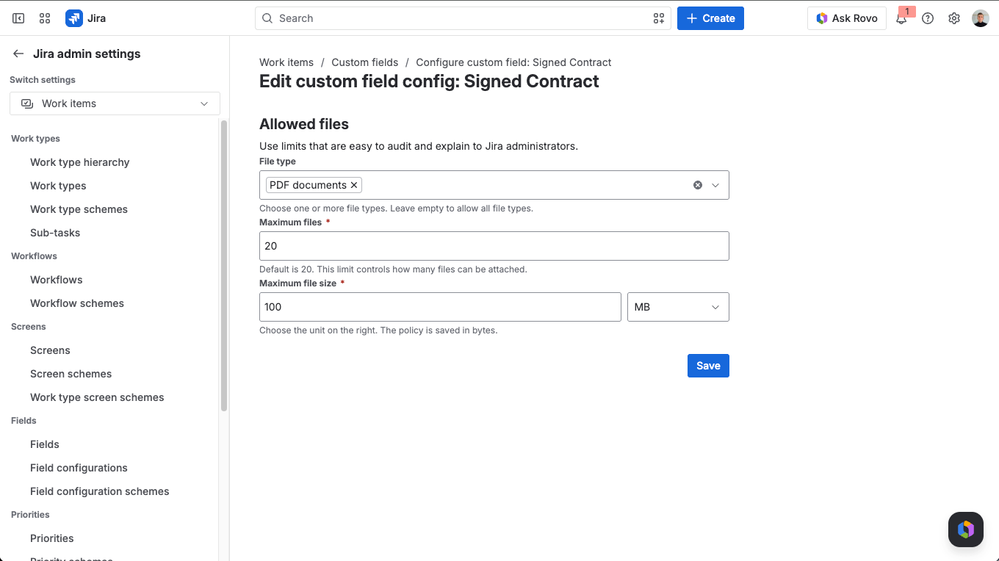Open Field configurations in the sidebar
The image size is (999, 561).
click(x=79, y=468)
